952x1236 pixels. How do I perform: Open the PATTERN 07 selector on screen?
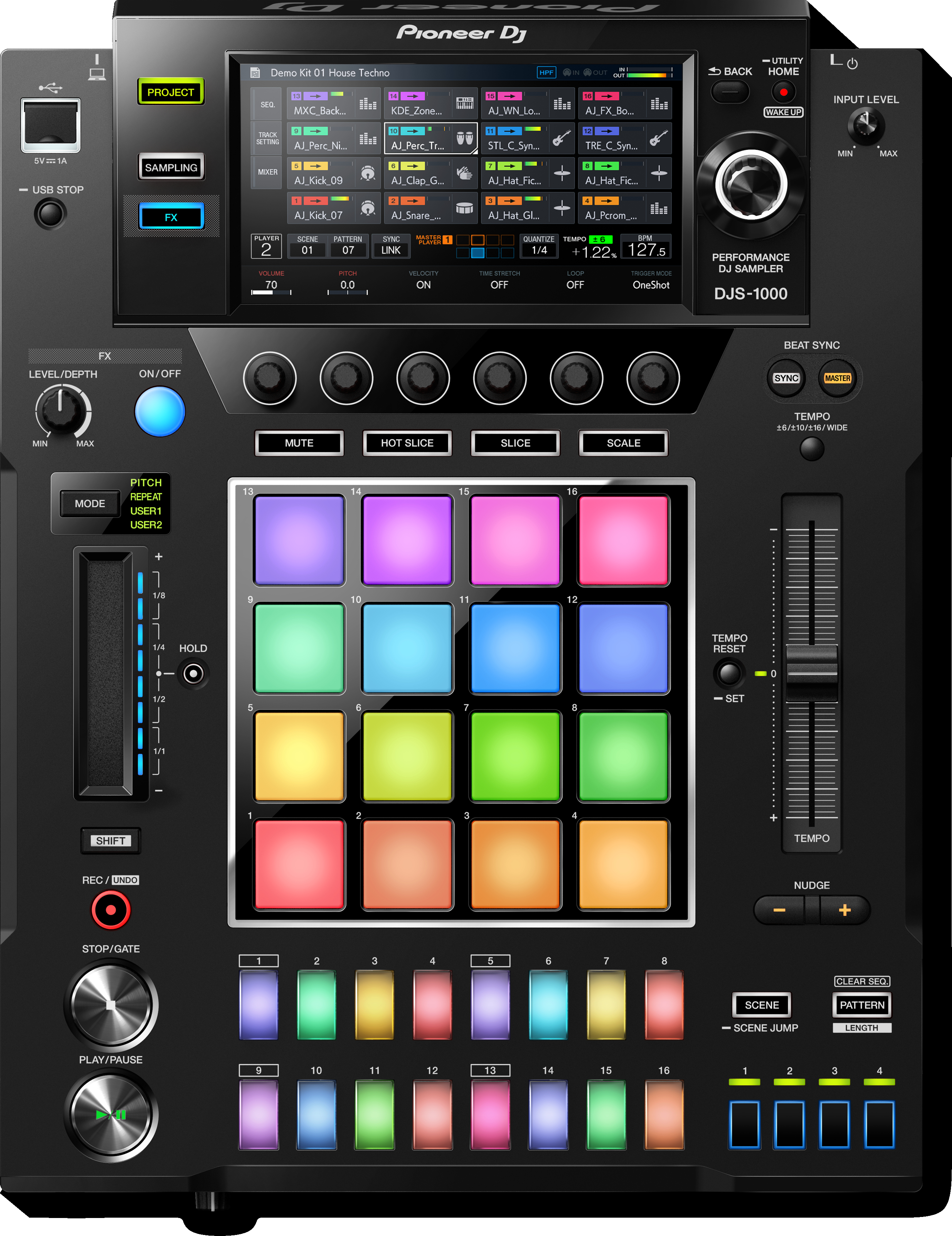(x=348, y=246)
